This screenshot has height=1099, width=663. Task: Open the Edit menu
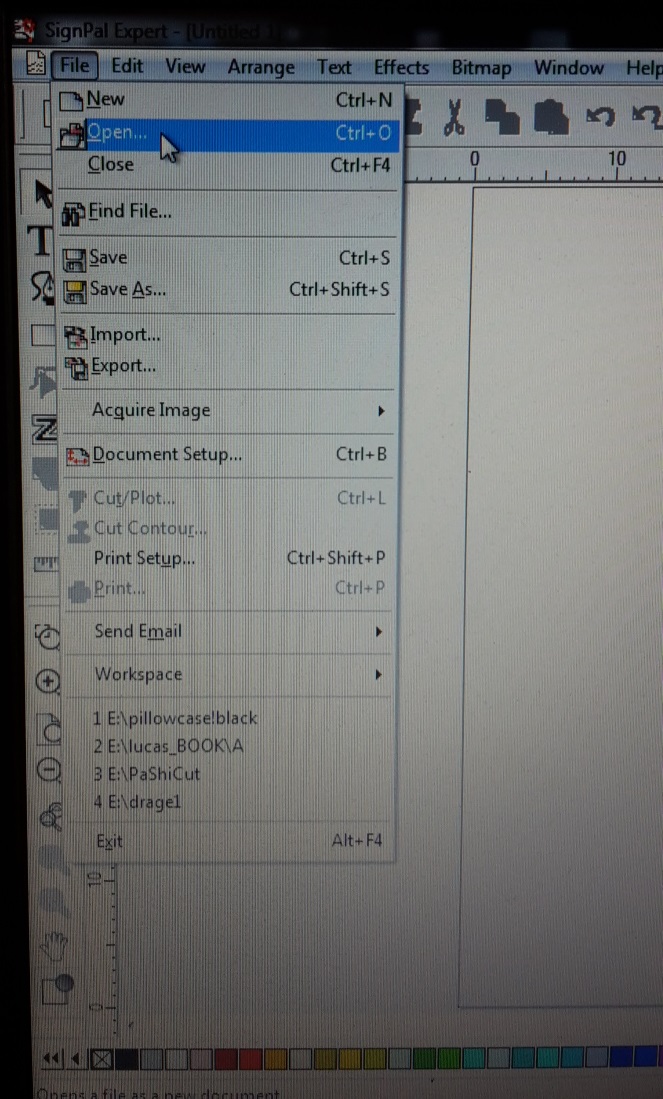click(x=127, y=67)
